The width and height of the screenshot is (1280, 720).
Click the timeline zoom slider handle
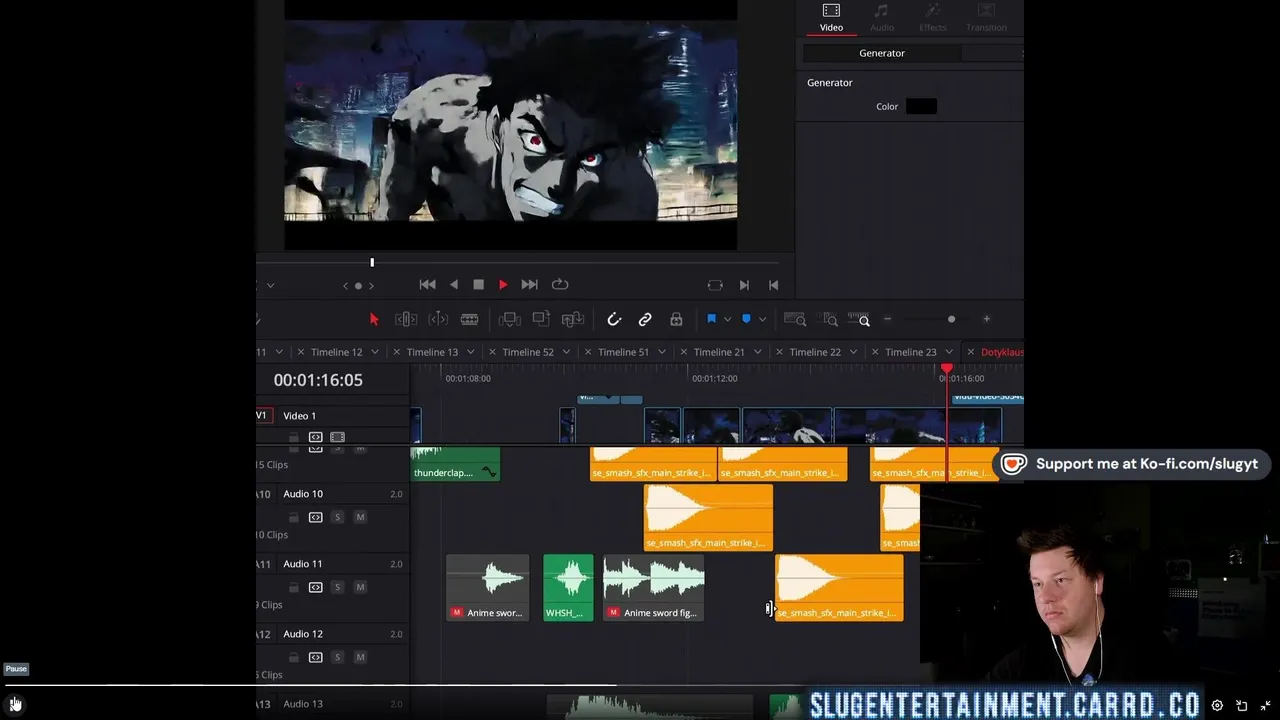click(951, 319)
